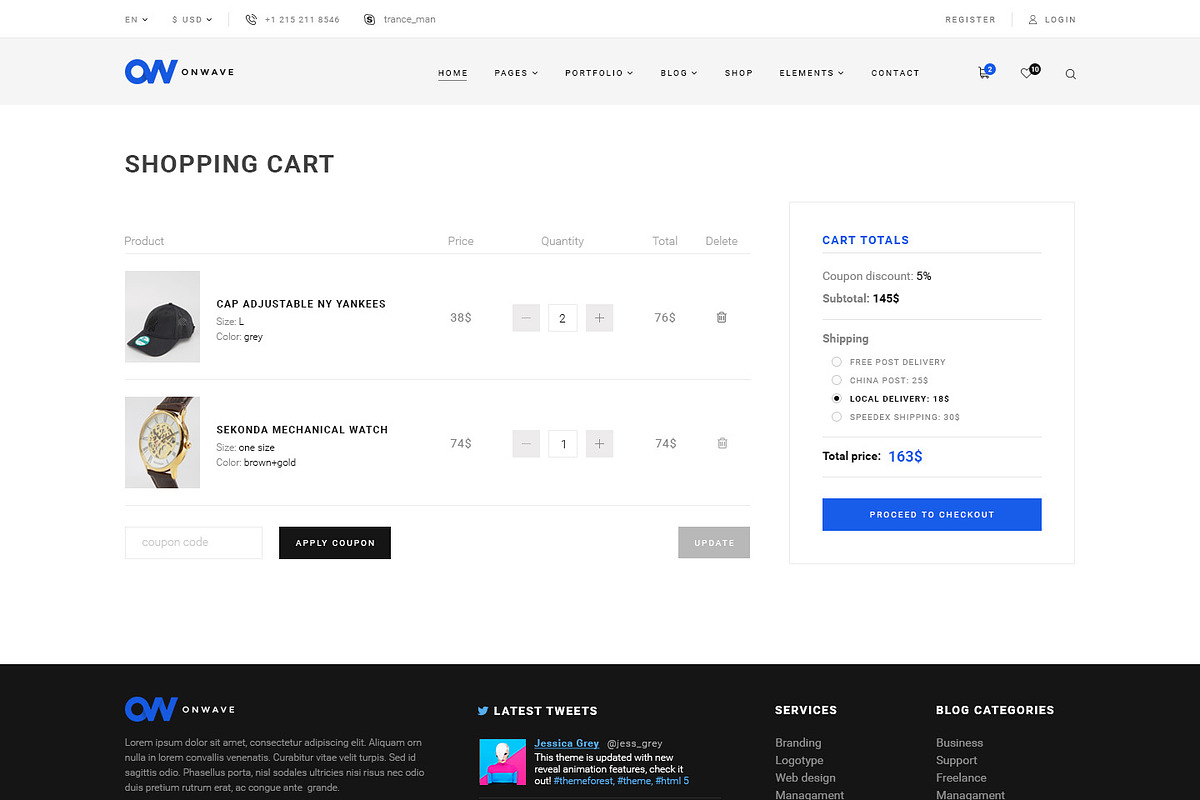Open the shopping cart icon in header

[x=985, y=72]
